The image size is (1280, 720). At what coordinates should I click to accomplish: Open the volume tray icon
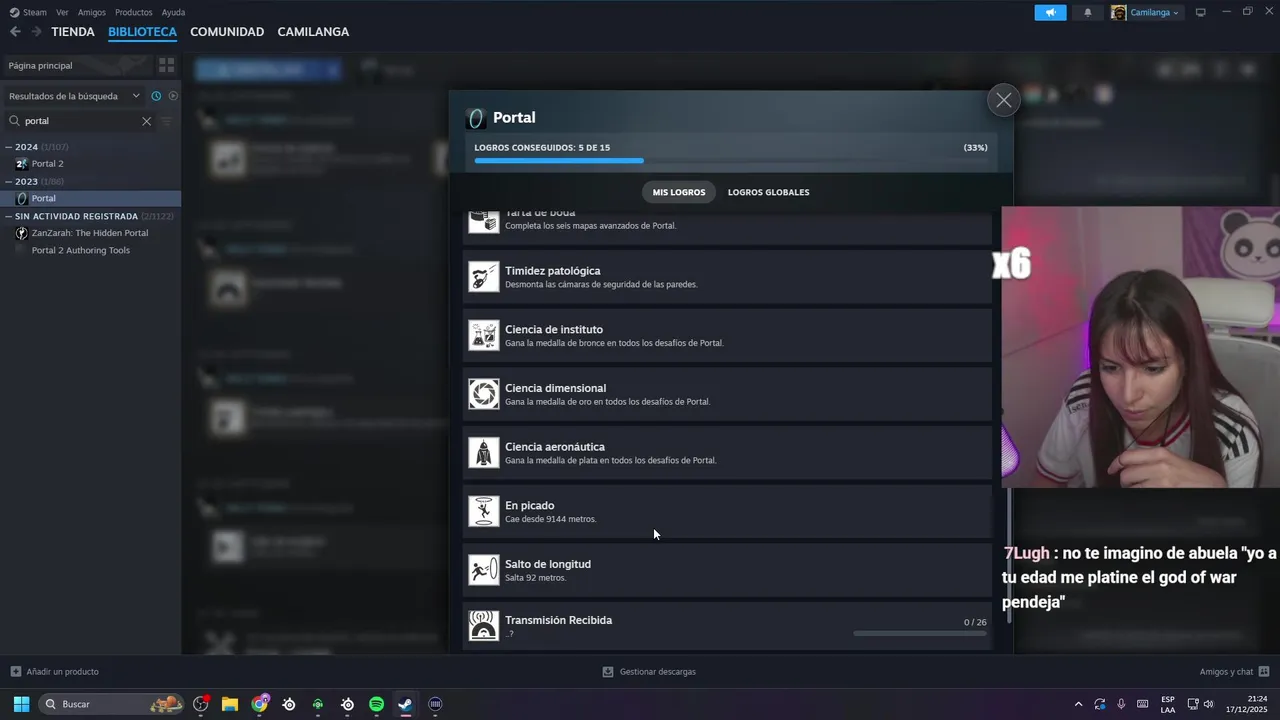1209,704
